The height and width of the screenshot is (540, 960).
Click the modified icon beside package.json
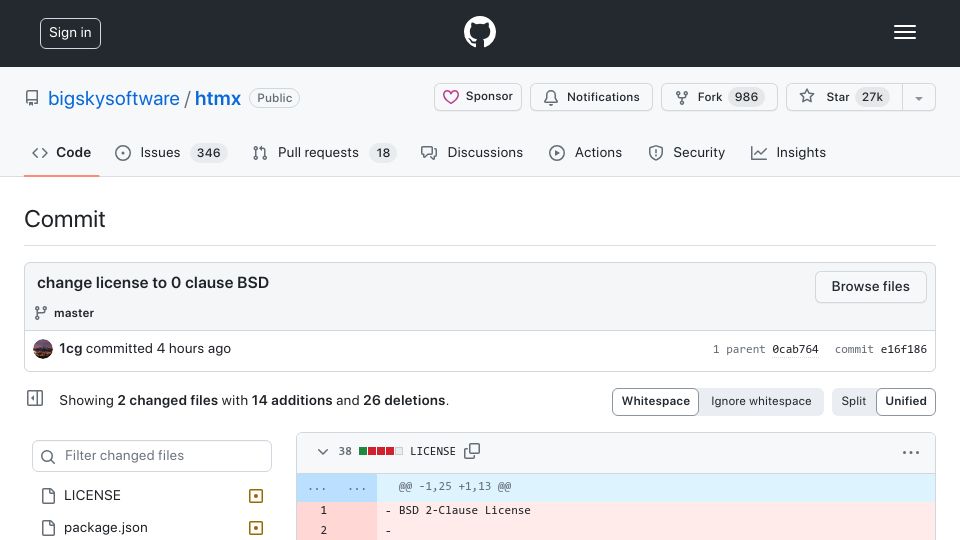click(x=256, y=528)
